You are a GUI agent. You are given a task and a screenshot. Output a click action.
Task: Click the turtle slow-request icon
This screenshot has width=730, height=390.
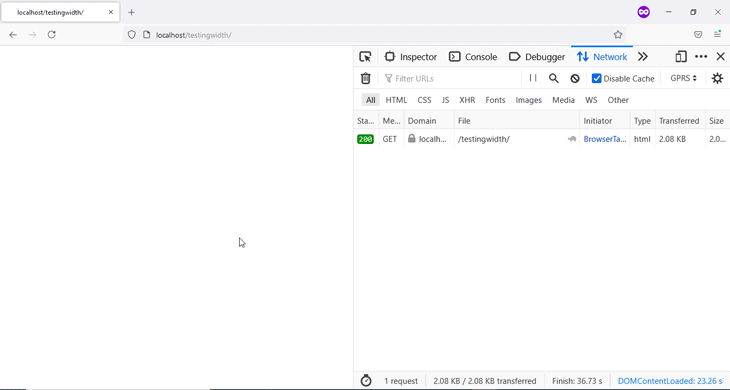[572, 139]
